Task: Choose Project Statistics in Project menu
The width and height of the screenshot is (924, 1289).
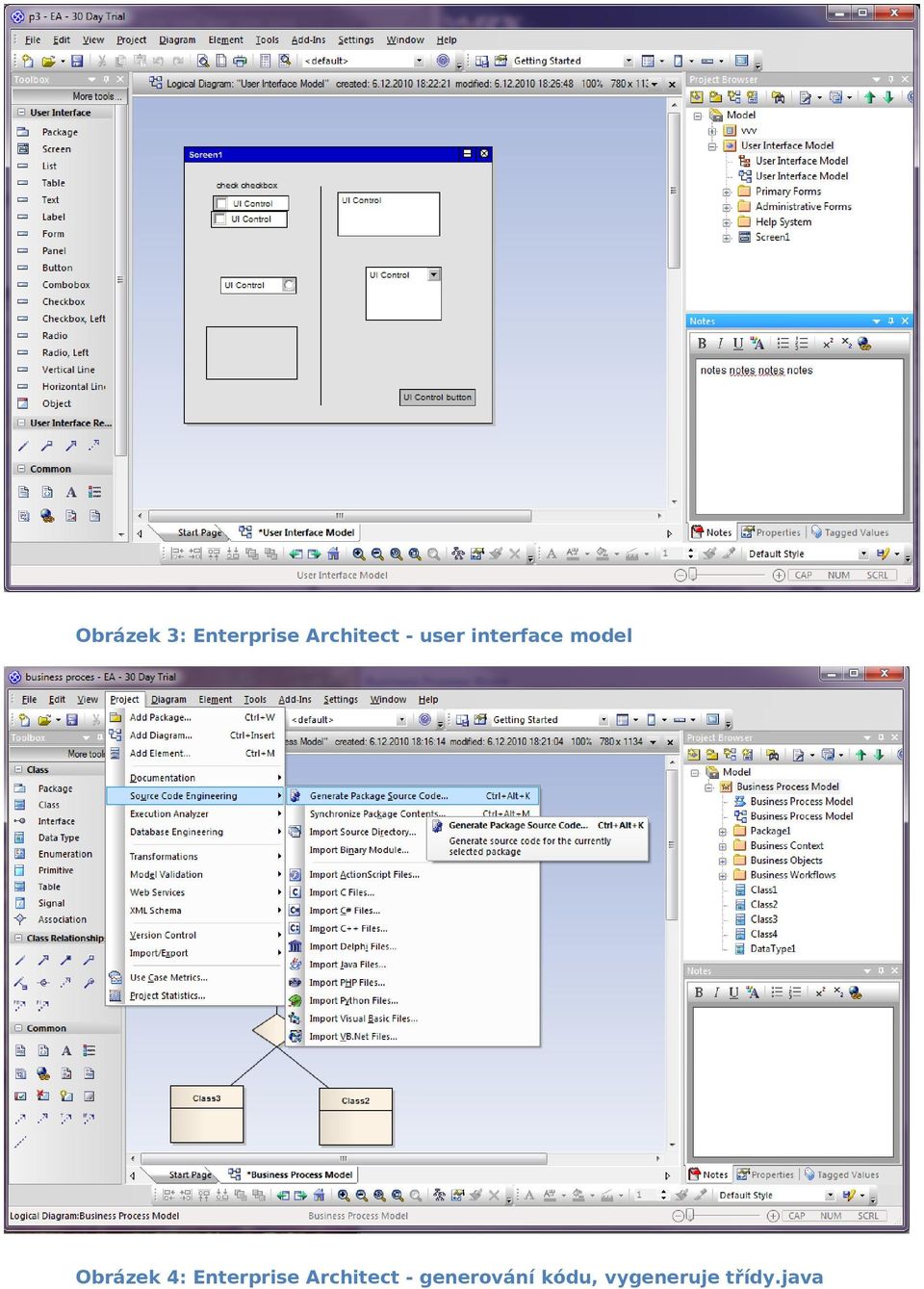Action: (167, 996)
